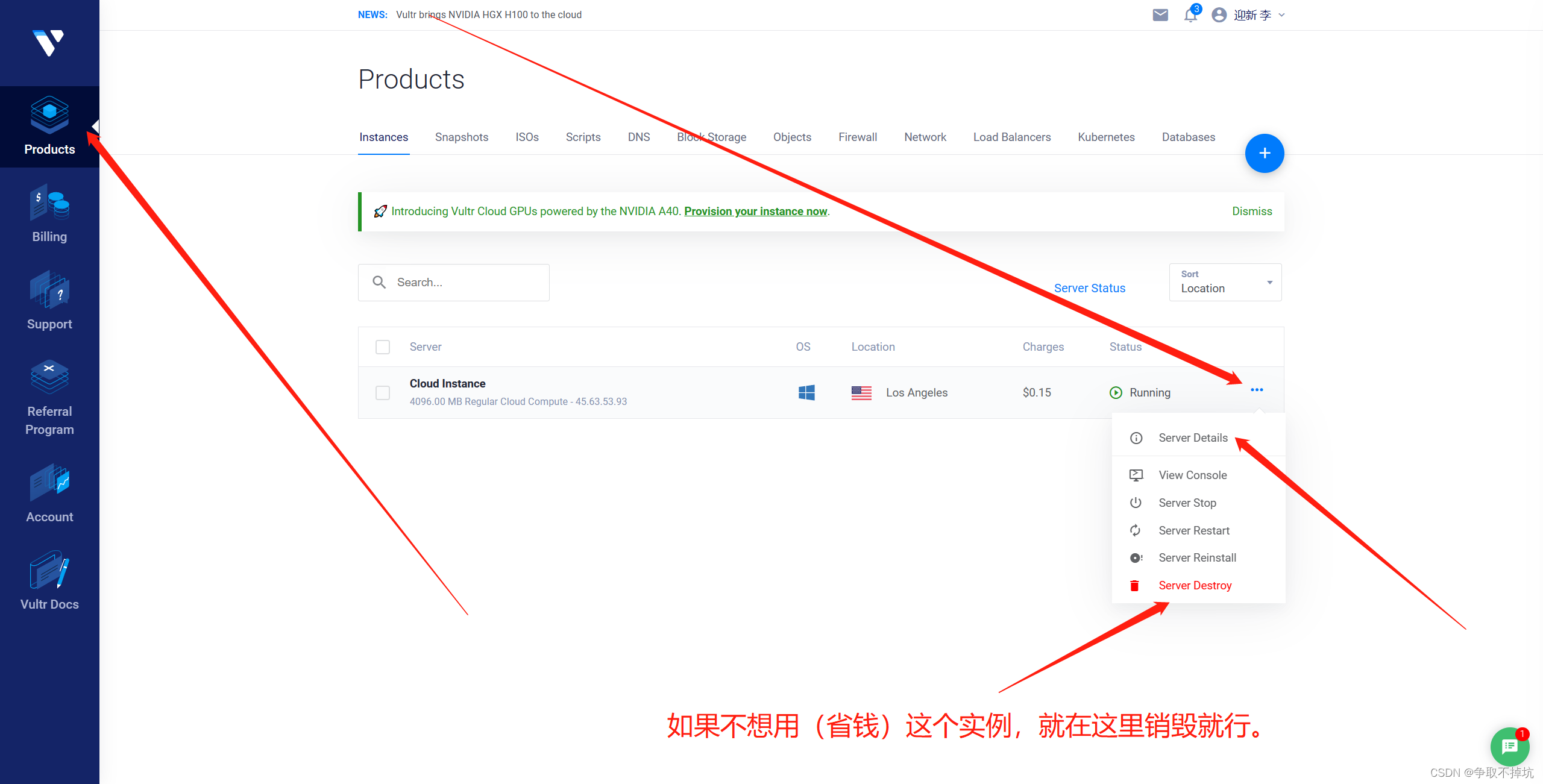Image resolution: width=1543 pixels, height=784 pixels.
Task: Switch to the Objects tab
Action: click(x=793, y=137)
